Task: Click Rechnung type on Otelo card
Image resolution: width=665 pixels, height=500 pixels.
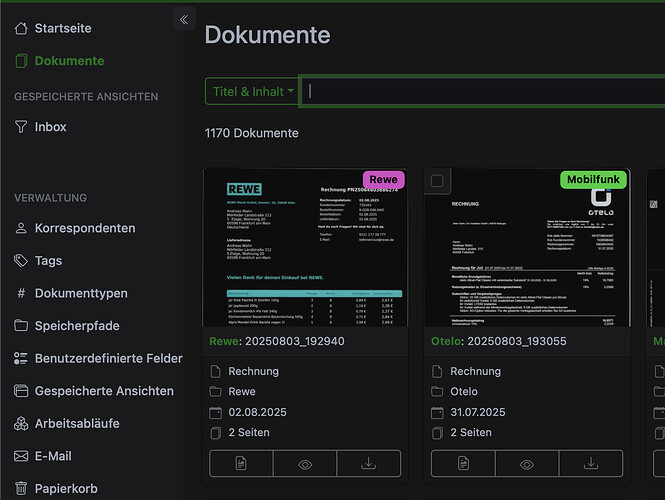Action: click(x=475, y=372)
